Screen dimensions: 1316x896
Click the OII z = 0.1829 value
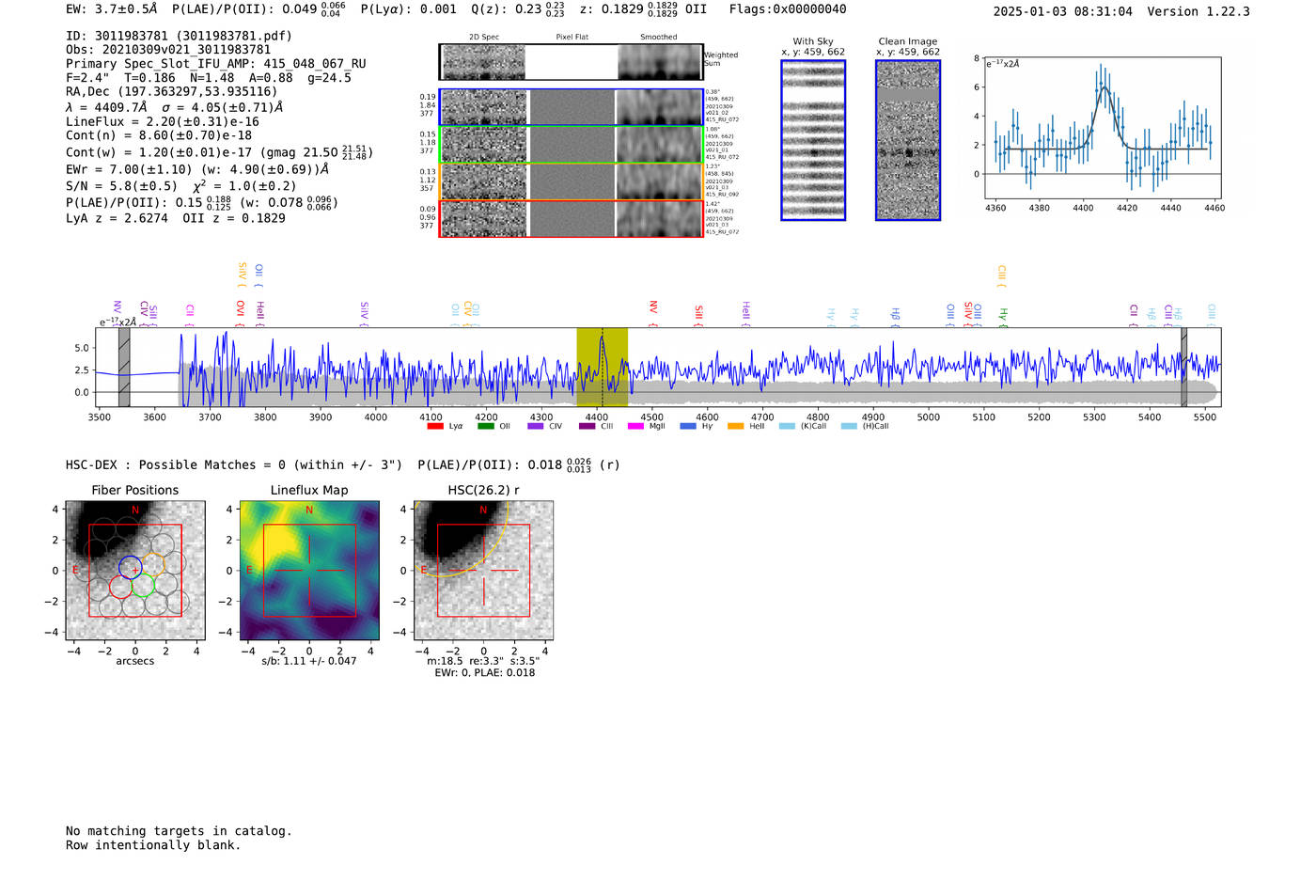pyautogui.click(x=234, y=218)
